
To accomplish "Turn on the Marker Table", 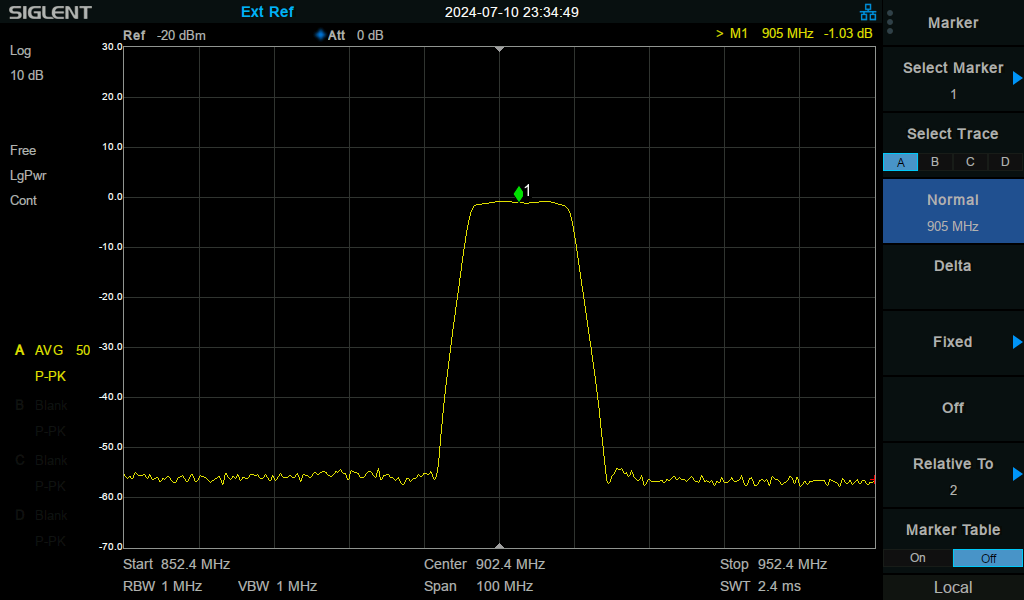I will [917, 558].
